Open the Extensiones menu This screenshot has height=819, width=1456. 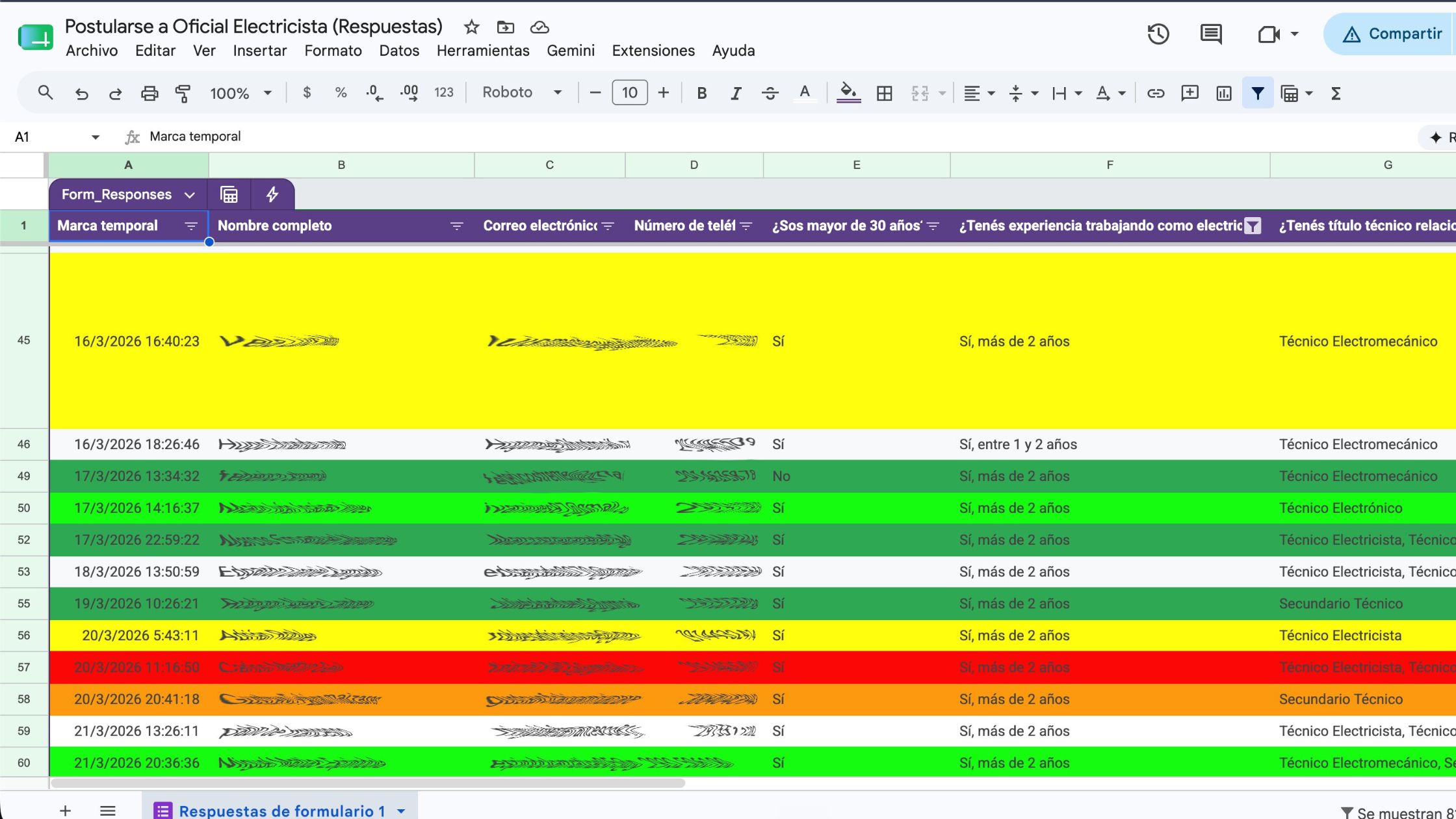click(653, 51)
